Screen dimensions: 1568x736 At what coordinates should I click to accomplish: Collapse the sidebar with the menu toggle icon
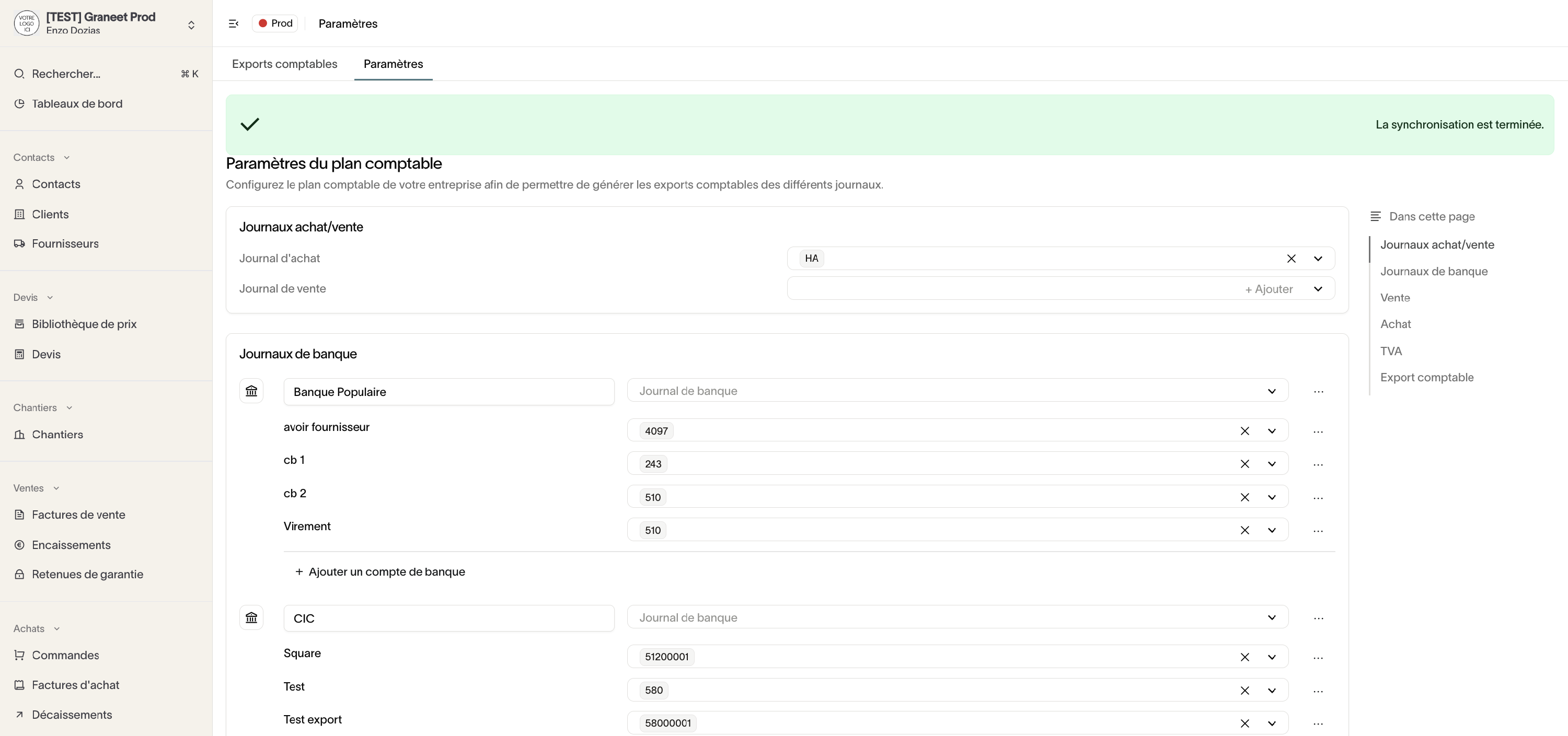[233, 23]
